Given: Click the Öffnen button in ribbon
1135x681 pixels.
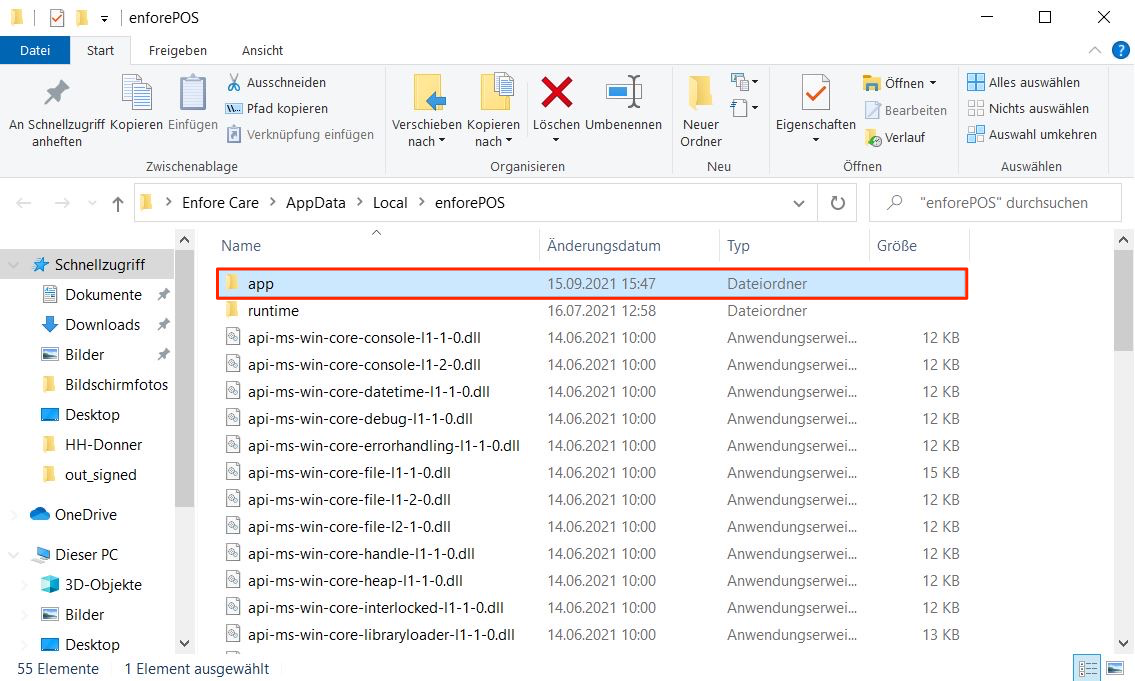Looking at the screenshot, I should pos(893,83).
